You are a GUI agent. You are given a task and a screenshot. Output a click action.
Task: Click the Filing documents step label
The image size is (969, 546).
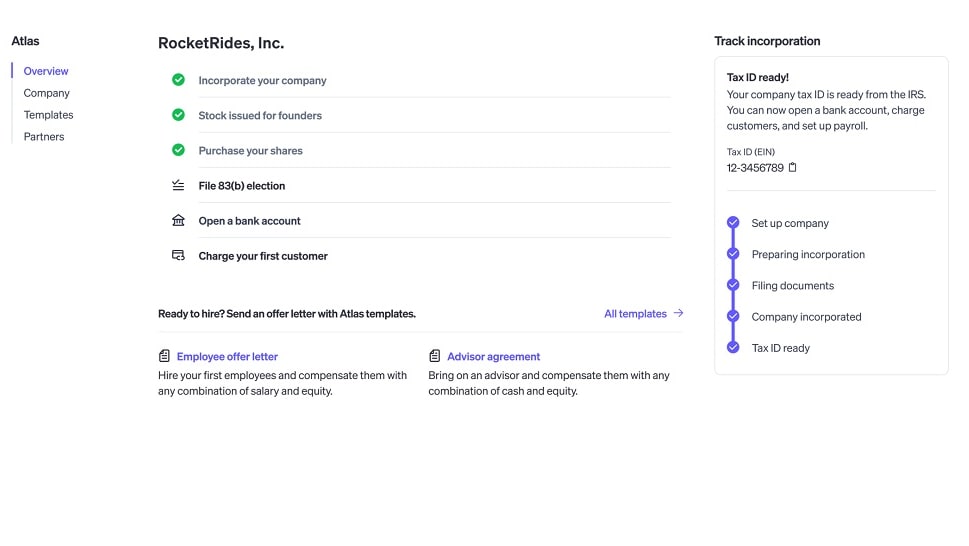[x=792, y=285]
